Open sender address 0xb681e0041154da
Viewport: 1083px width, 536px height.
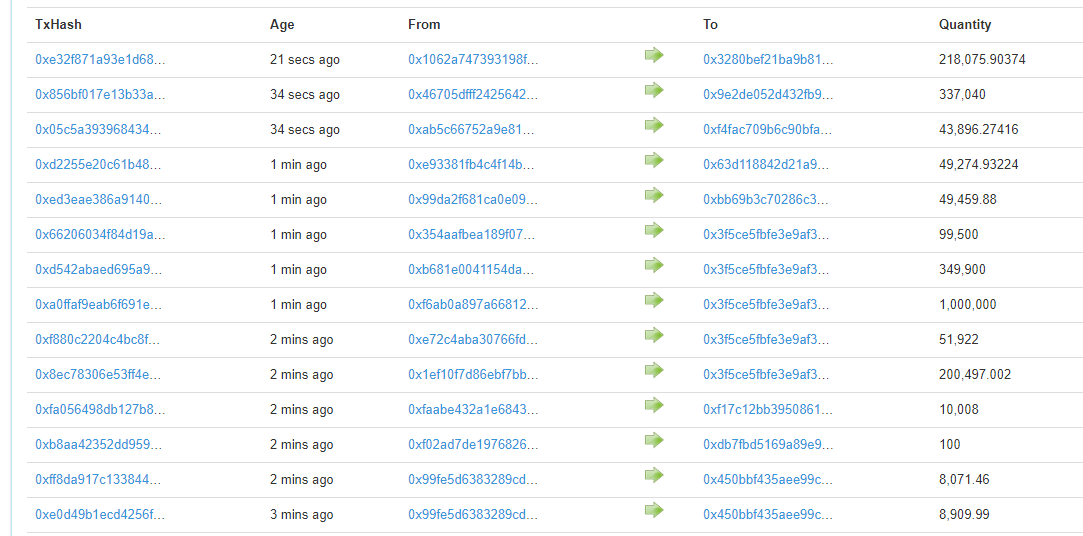[x=472, y=270]
